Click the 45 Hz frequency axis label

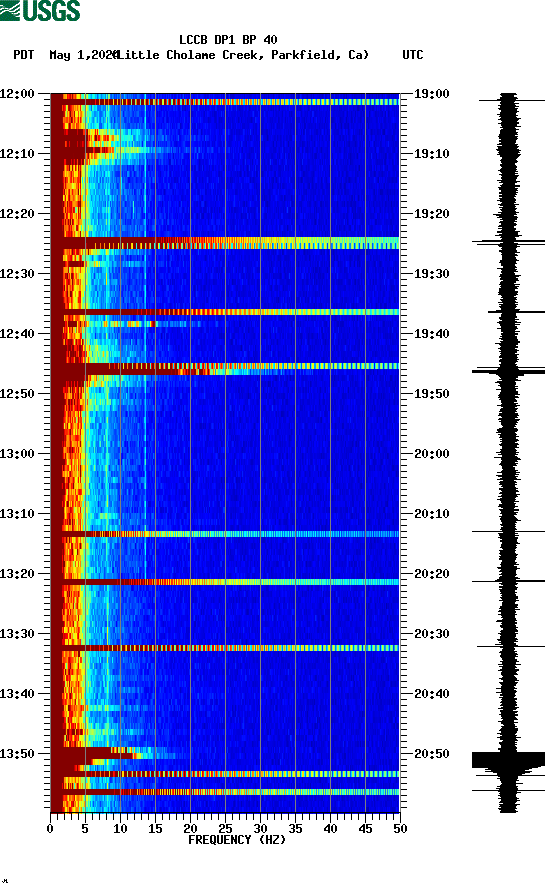365,829
